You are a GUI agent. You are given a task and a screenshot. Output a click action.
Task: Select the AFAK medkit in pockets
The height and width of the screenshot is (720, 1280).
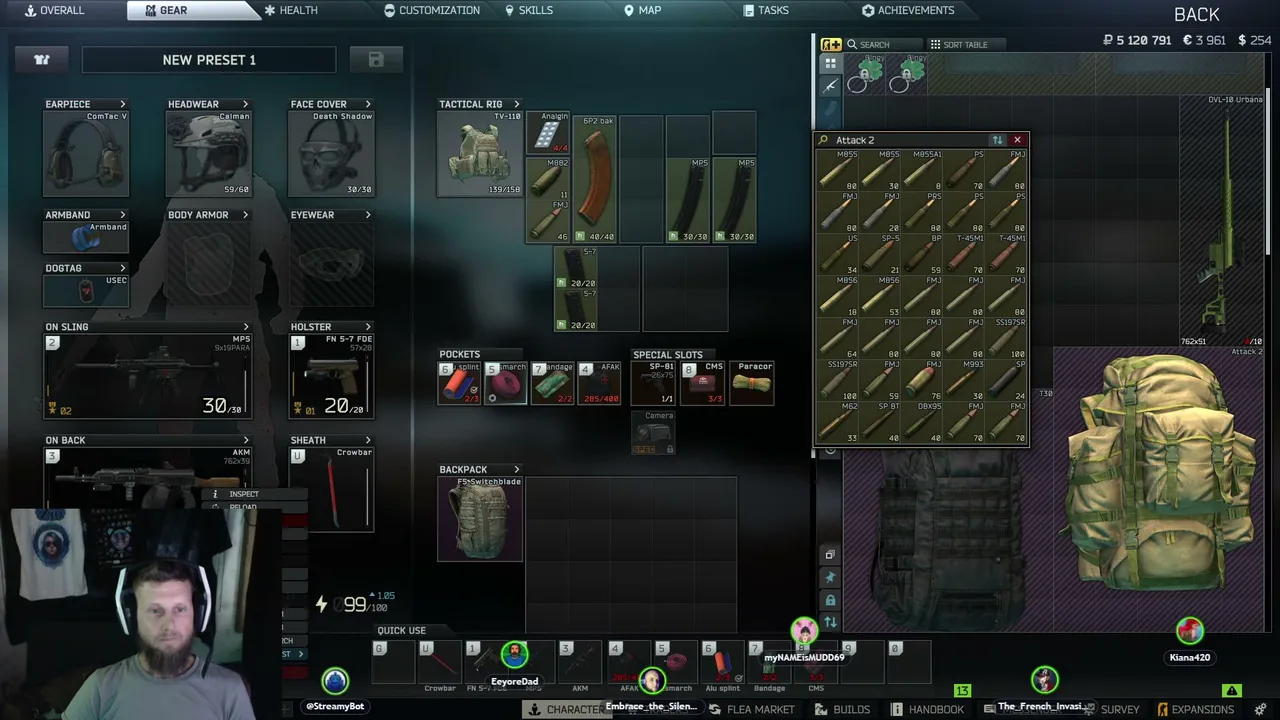click(x=599, y=383)
